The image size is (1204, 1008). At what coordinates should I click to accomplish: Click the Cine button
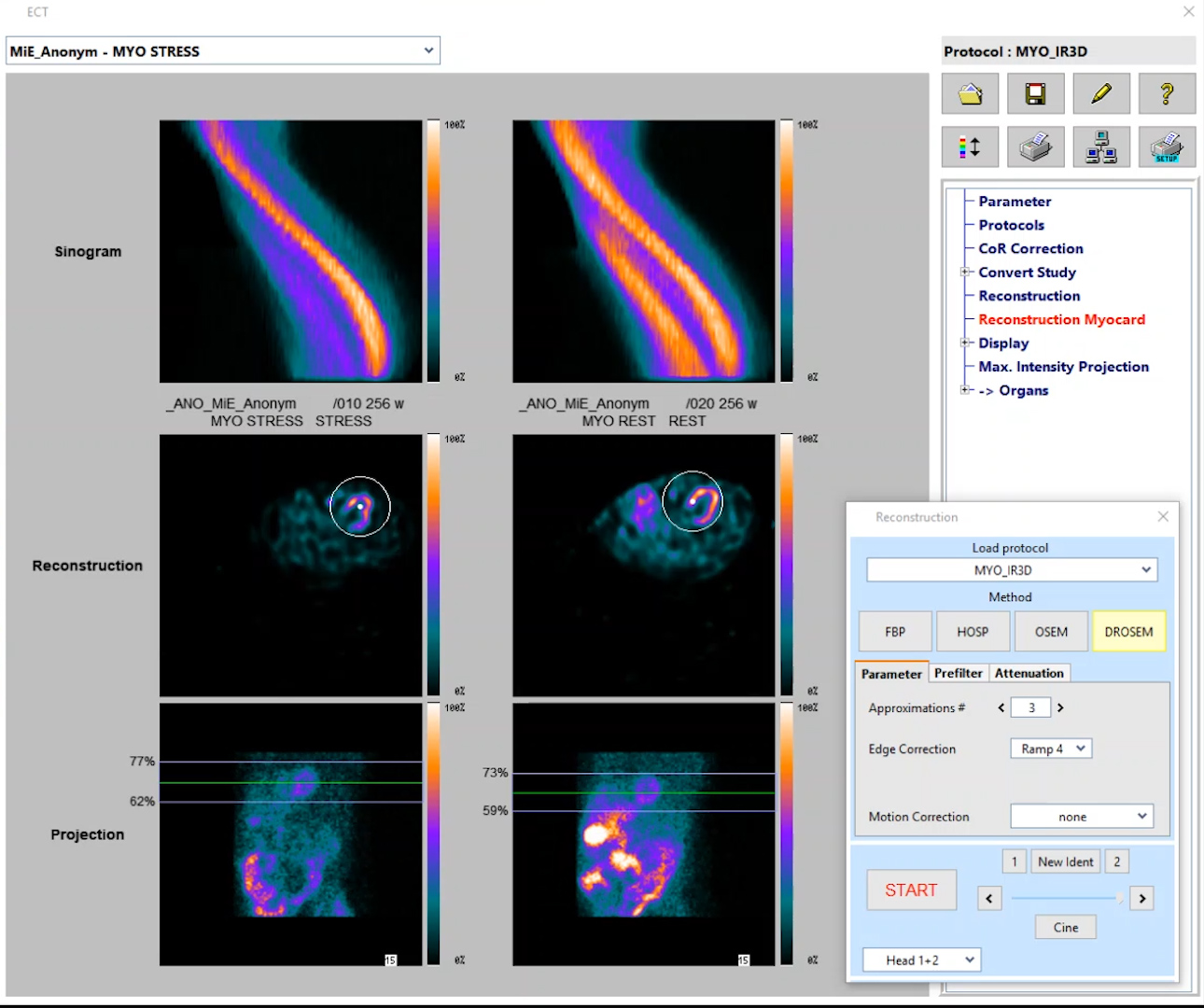(x=1066, y=928)
